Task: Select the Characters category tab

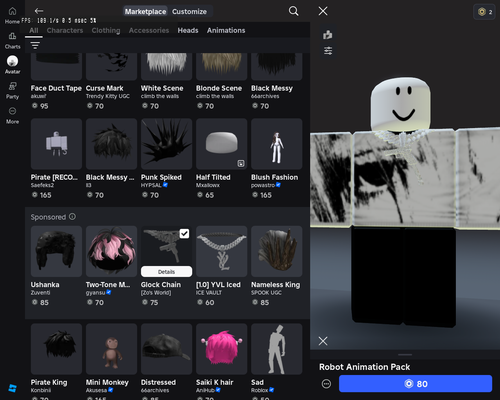Action: point(65,30)
